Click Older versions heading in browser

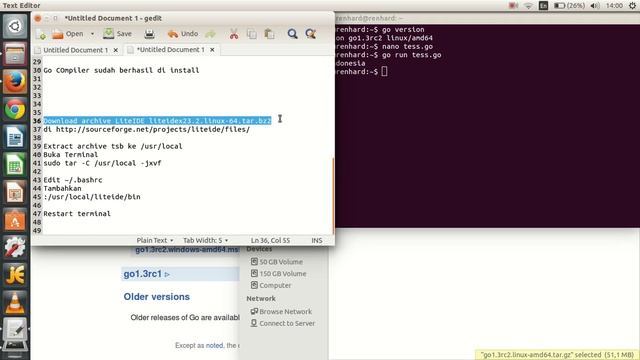point(157,297)
